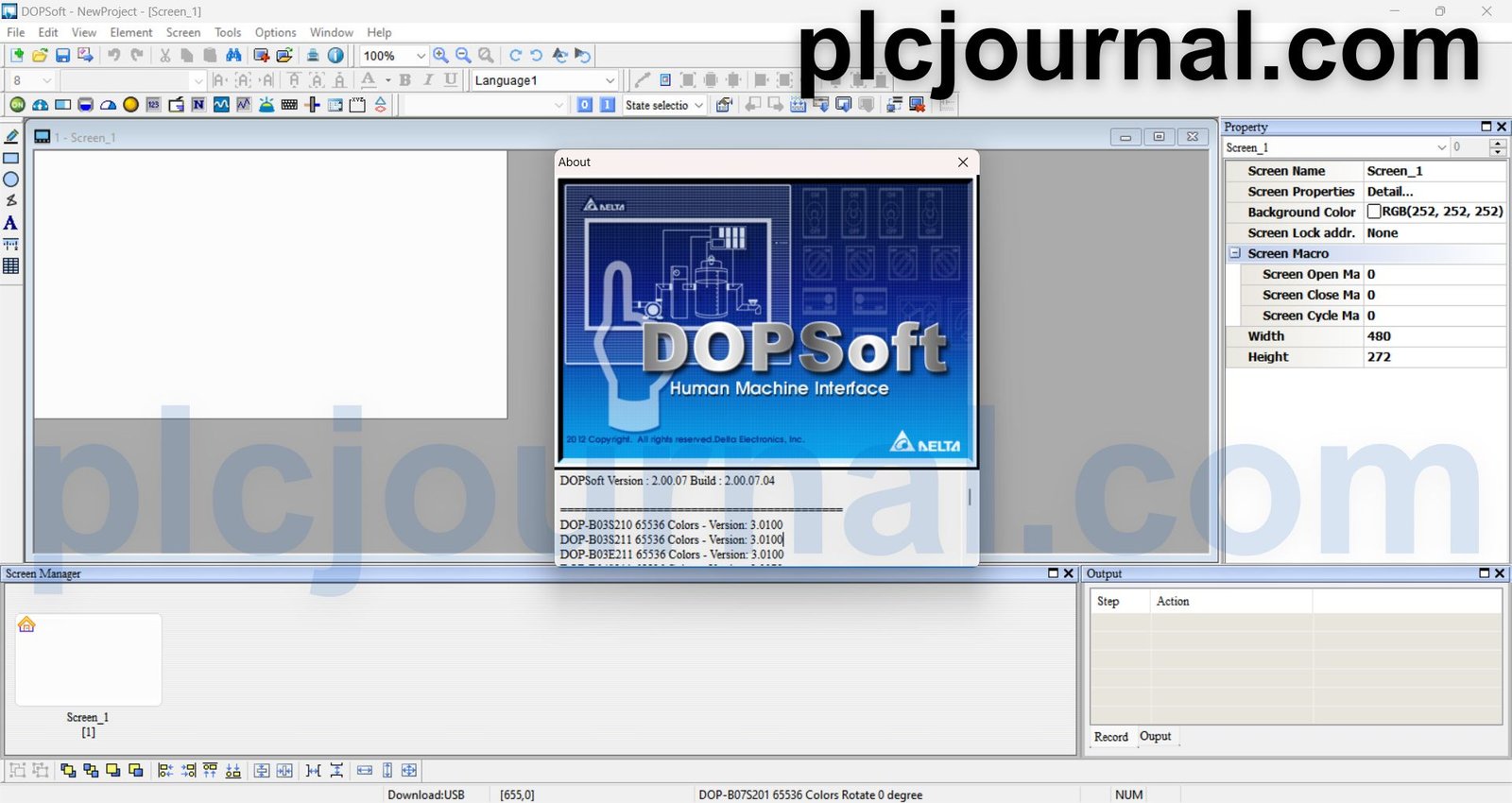Open the Tools menu

228,32
